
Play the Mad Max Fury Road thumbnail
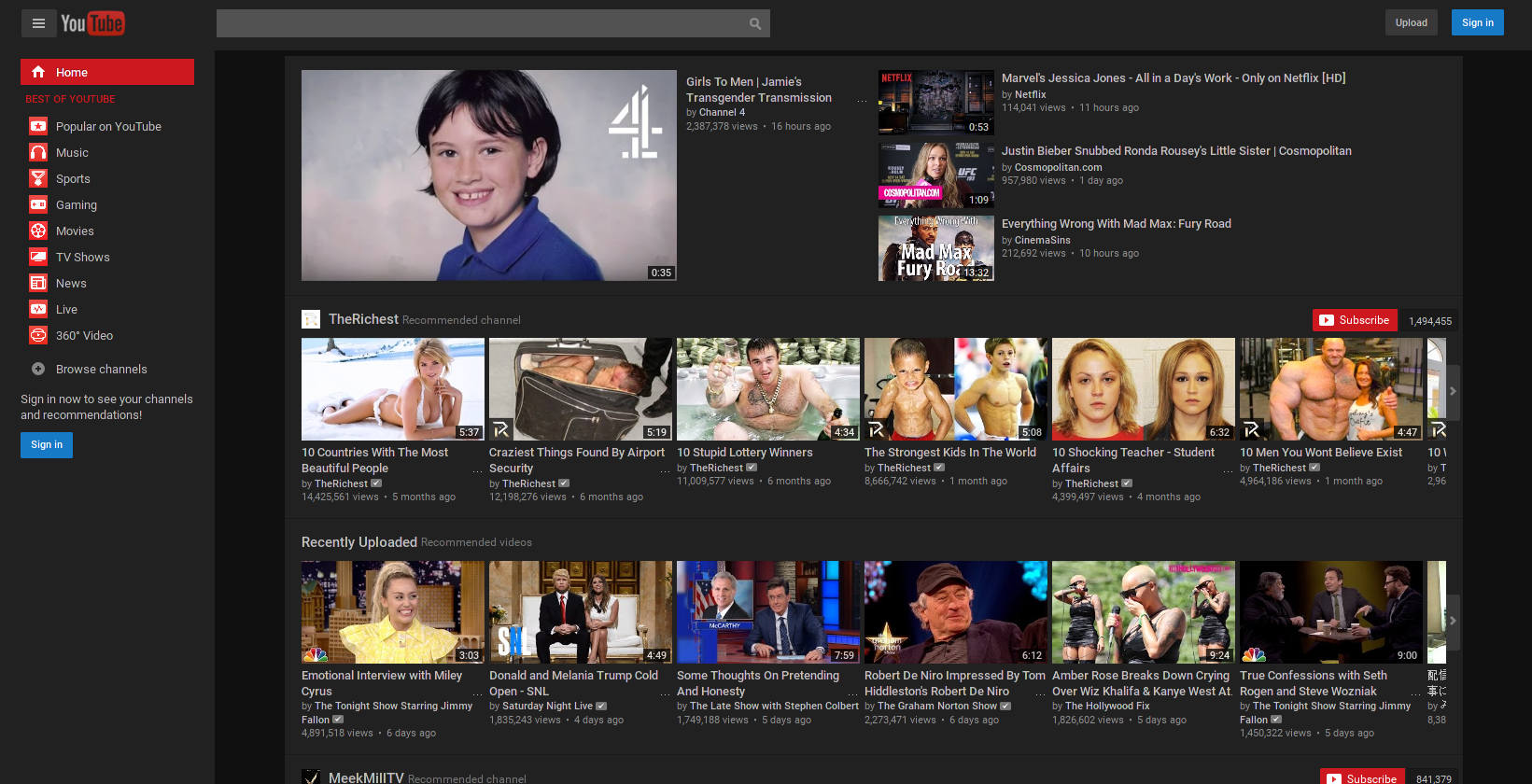click(x=935, y=248)
